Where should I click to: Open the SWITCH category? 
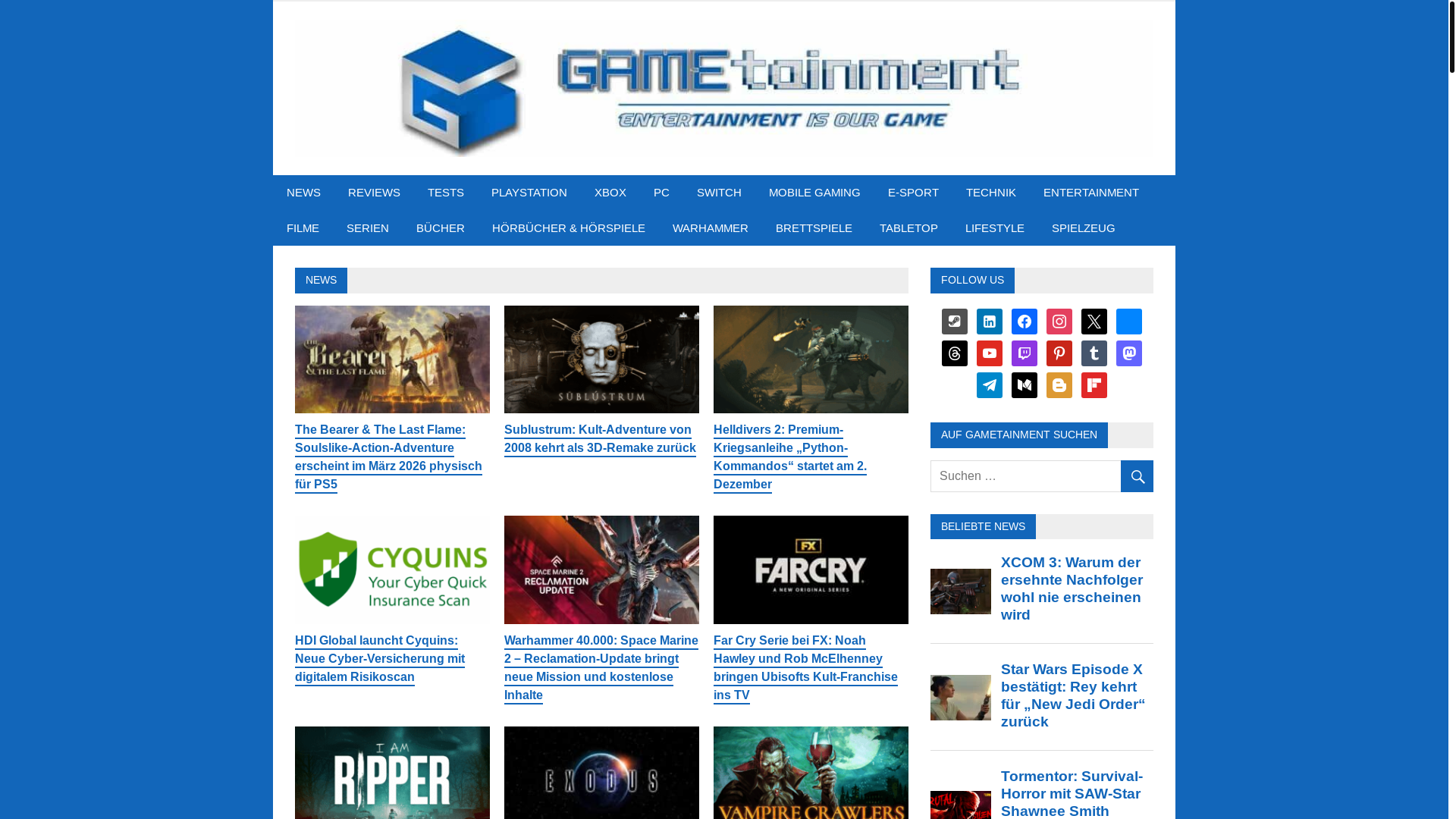point(719,193)
